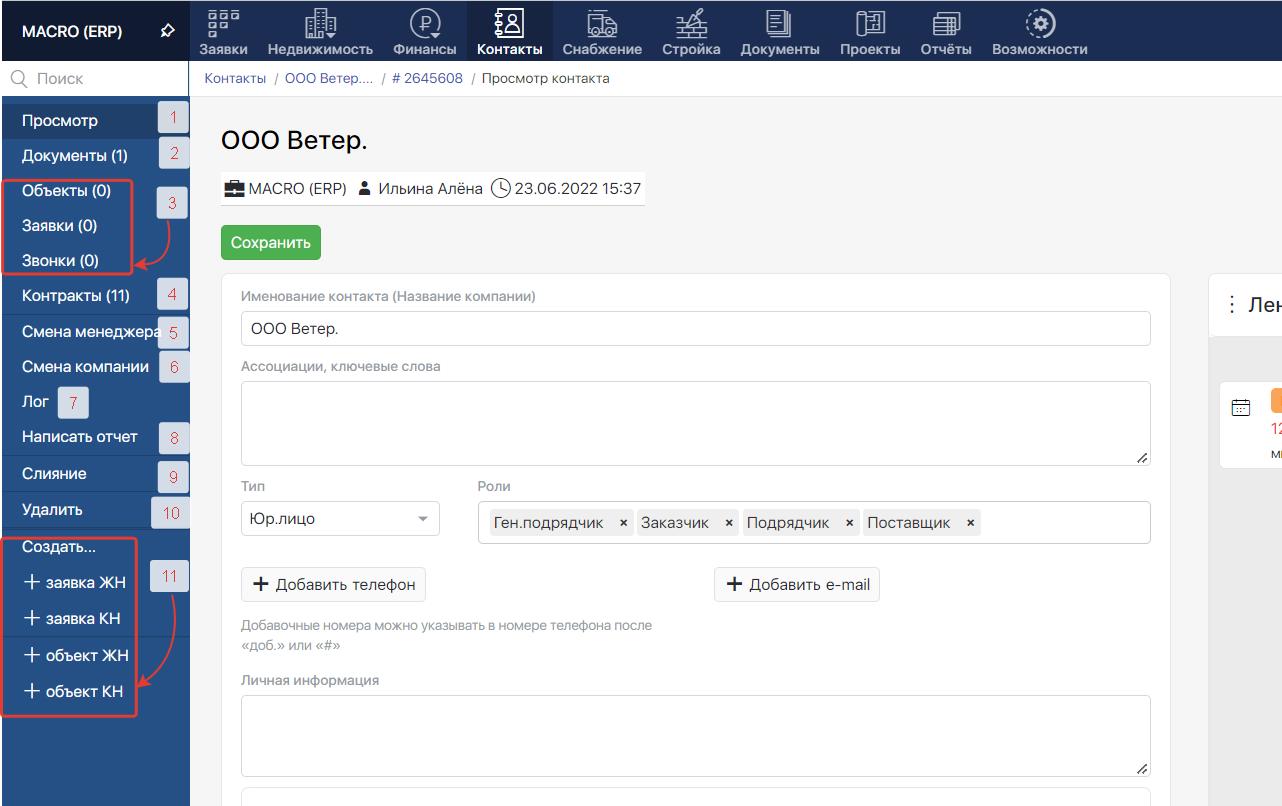Open the Недвижимость section icon
The height and width of the screenshot is (806, 1282).
coord(320,24)
